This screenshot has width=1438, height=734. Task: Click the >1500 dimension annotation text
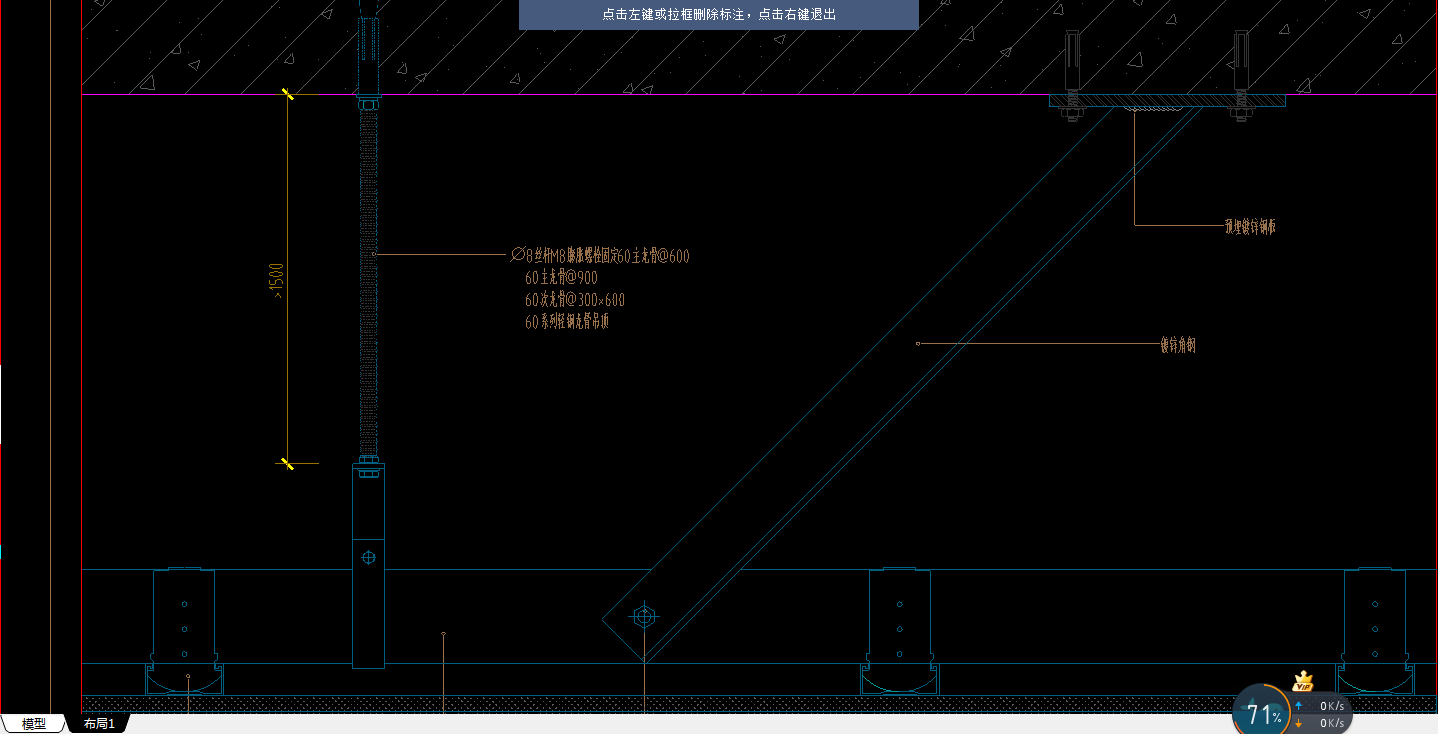pyautogui.click(x=277, y=280)
